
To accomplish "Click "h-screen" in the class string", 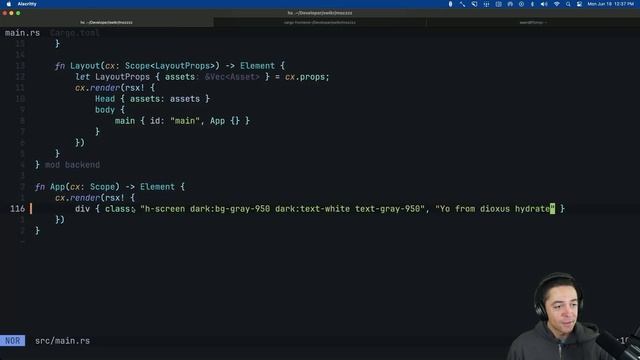I will 165,209.
